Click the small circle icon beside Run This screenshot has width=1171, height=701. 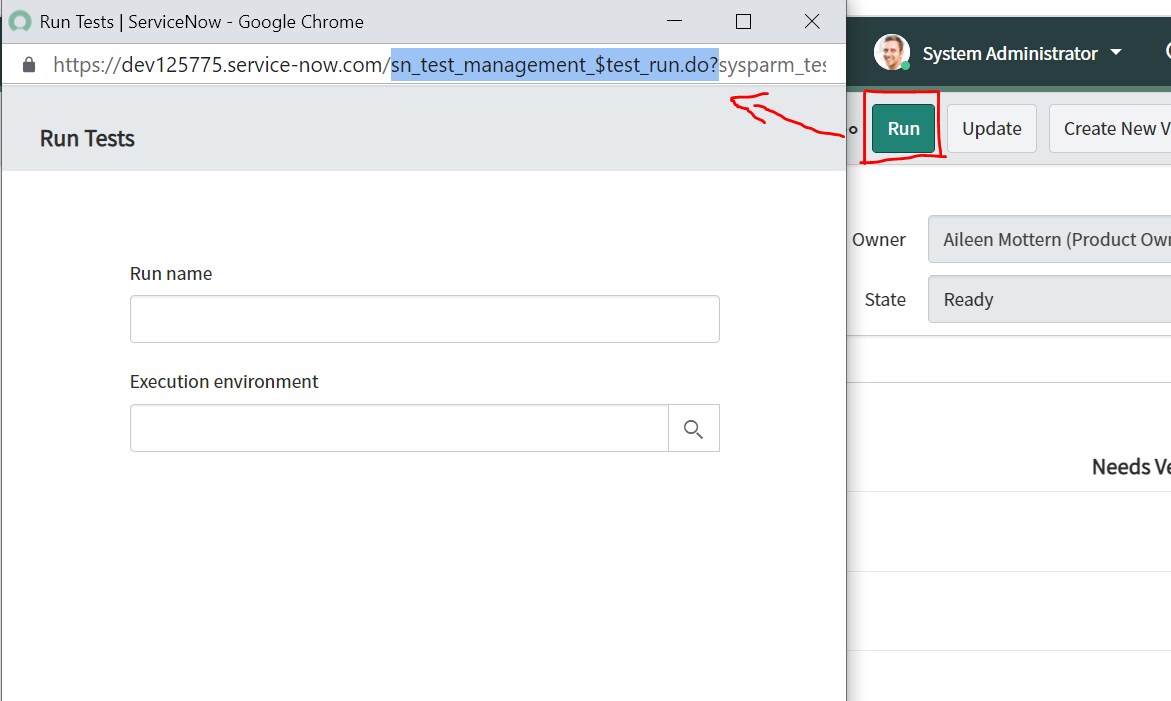click(x=851, y=130)
